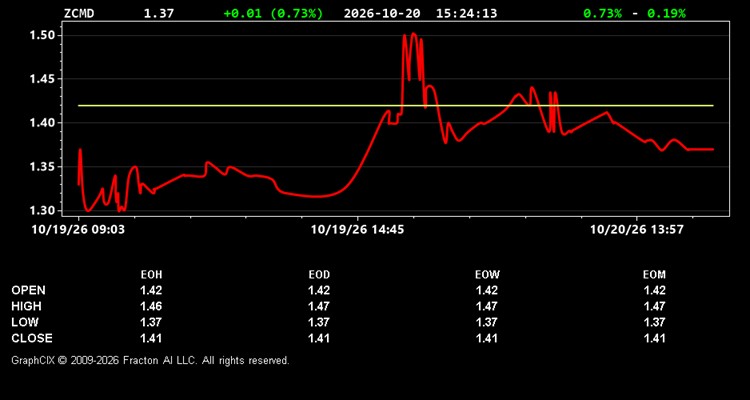Screen dimensions: 750x400
Task: Click the EOD OPEN value 1.42
Action: coord(319,290)
